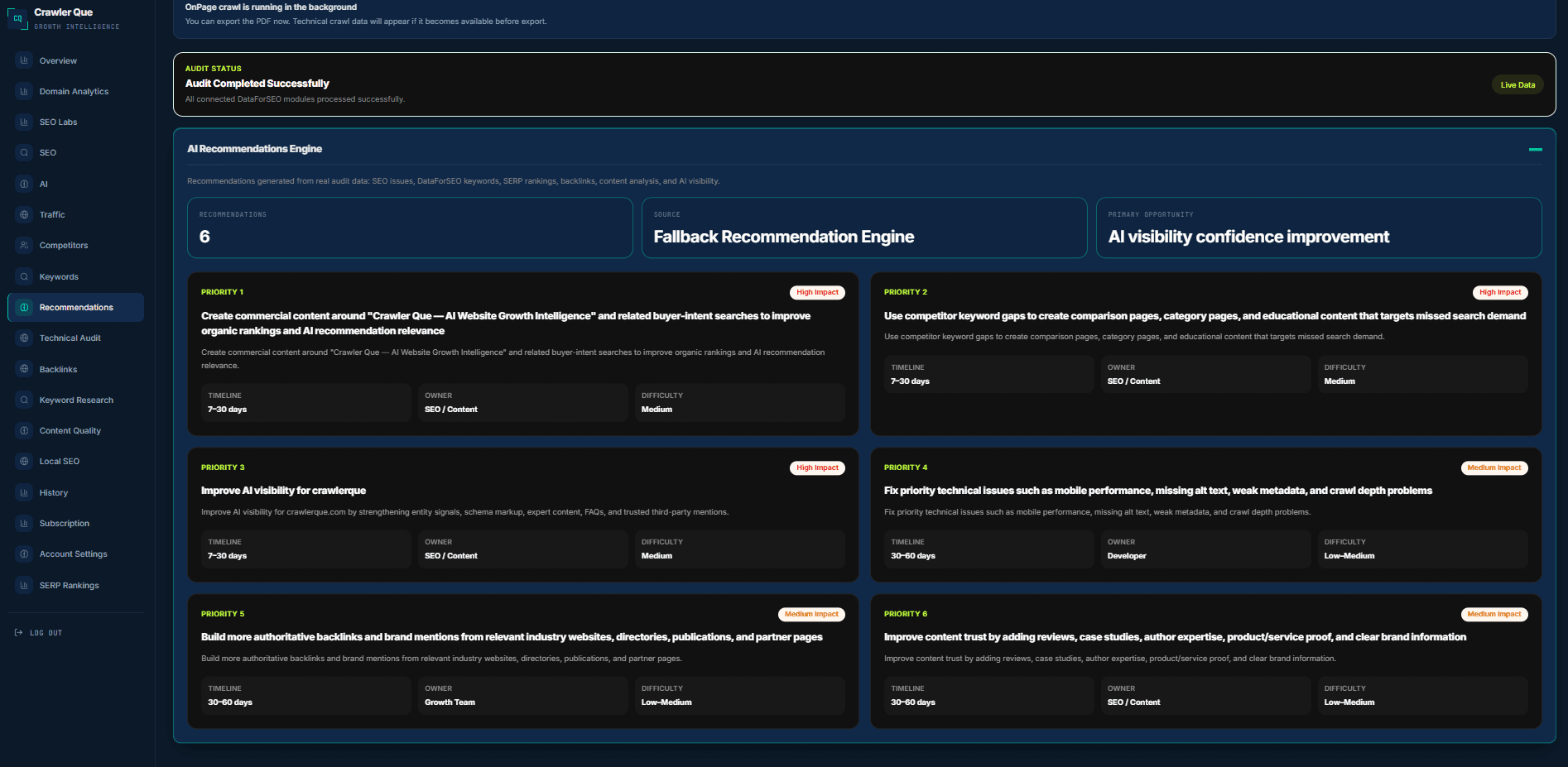Viewport: 1568px width, 767px height.
Task: Click the Priority 6 Low–Medium difficulty value
Action: click(x=1349, y=702)
